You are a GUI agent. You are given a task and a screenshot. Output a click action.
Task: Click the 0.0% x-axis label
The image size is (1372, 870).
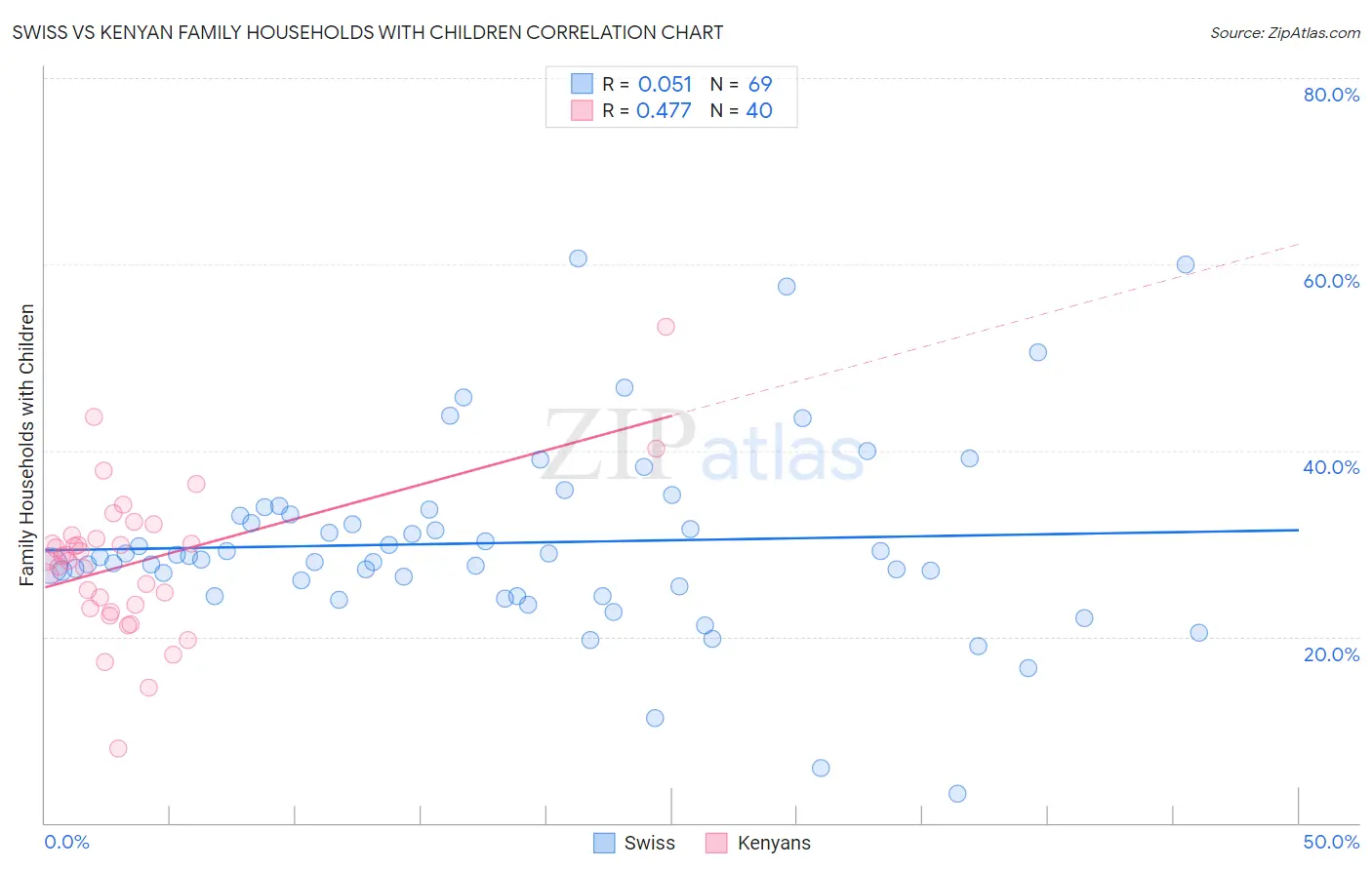point(66,842)
